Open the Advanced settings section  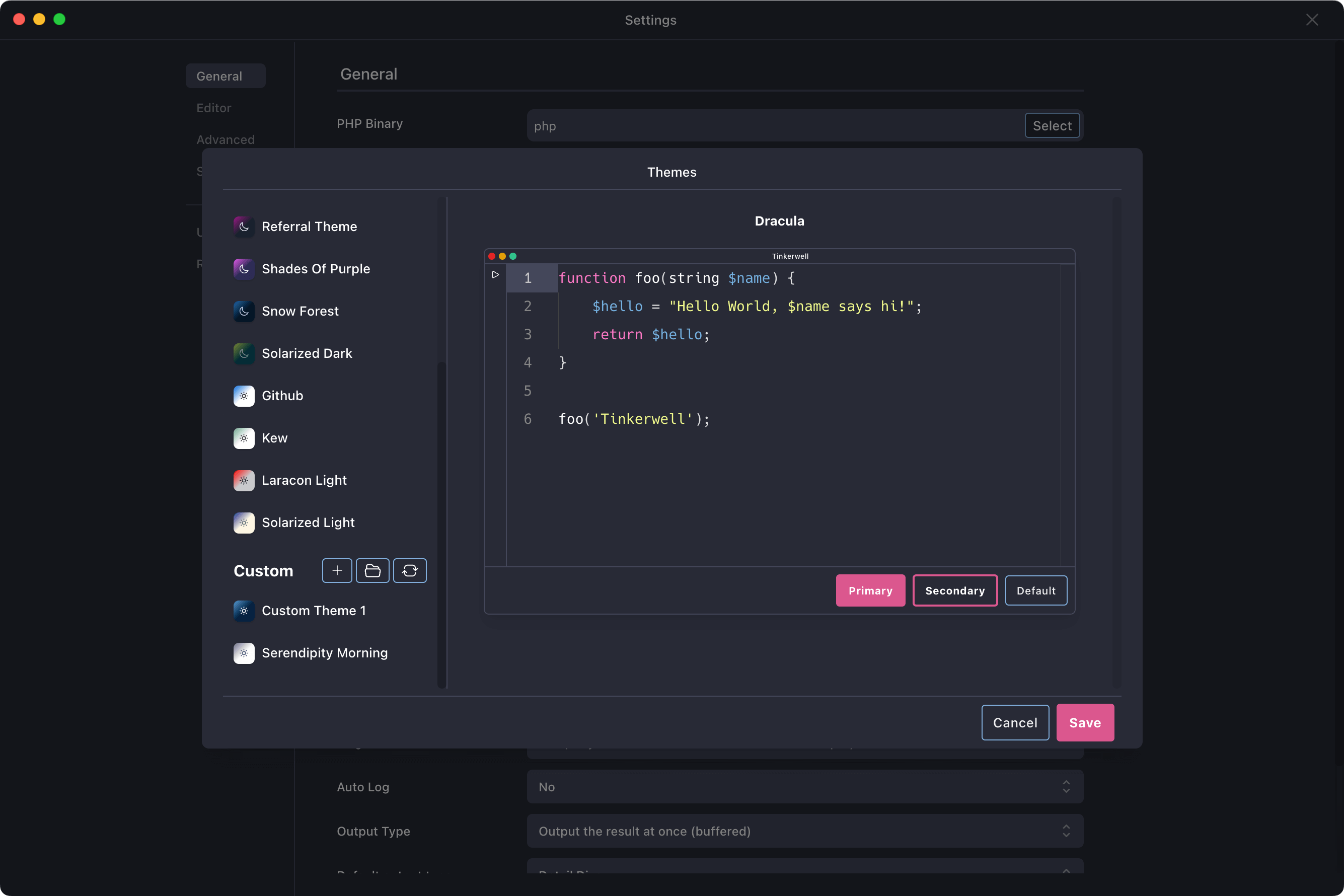(x=225, y=139)
